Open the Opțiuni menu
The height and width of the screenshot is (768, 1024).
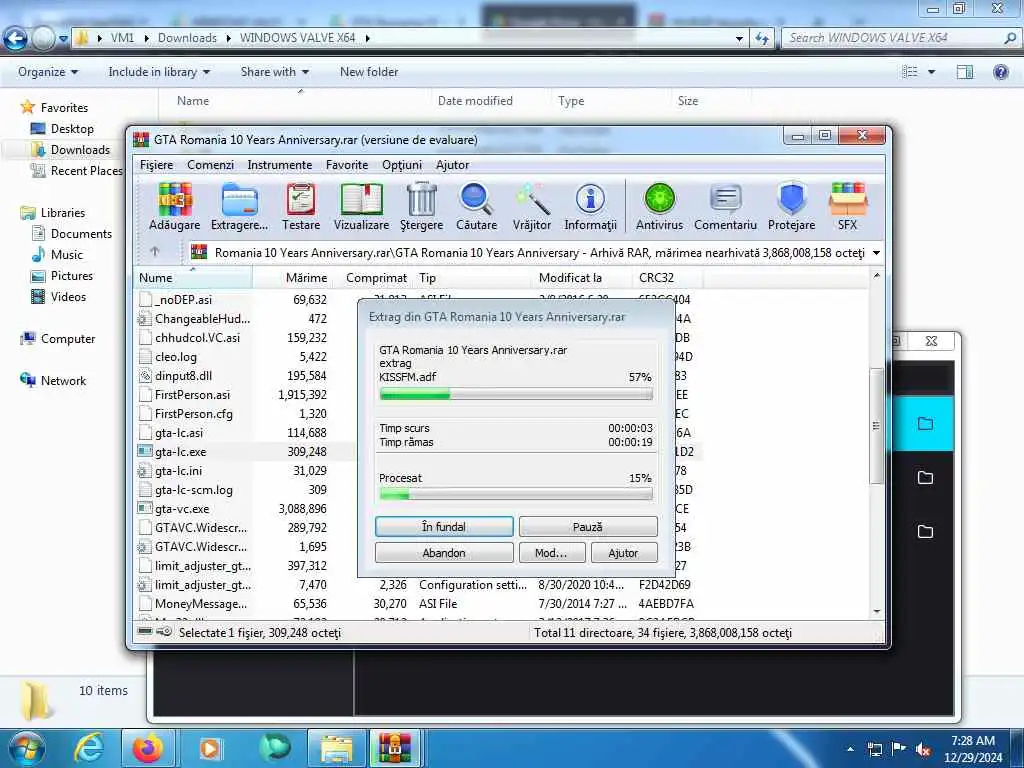pos(402,165)
